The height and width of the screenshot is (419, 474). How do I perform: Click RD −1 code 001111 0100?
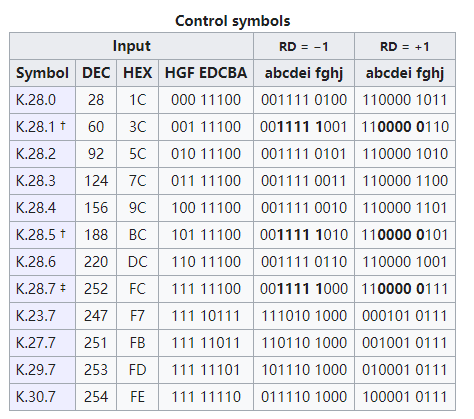(x=304, y=100)
